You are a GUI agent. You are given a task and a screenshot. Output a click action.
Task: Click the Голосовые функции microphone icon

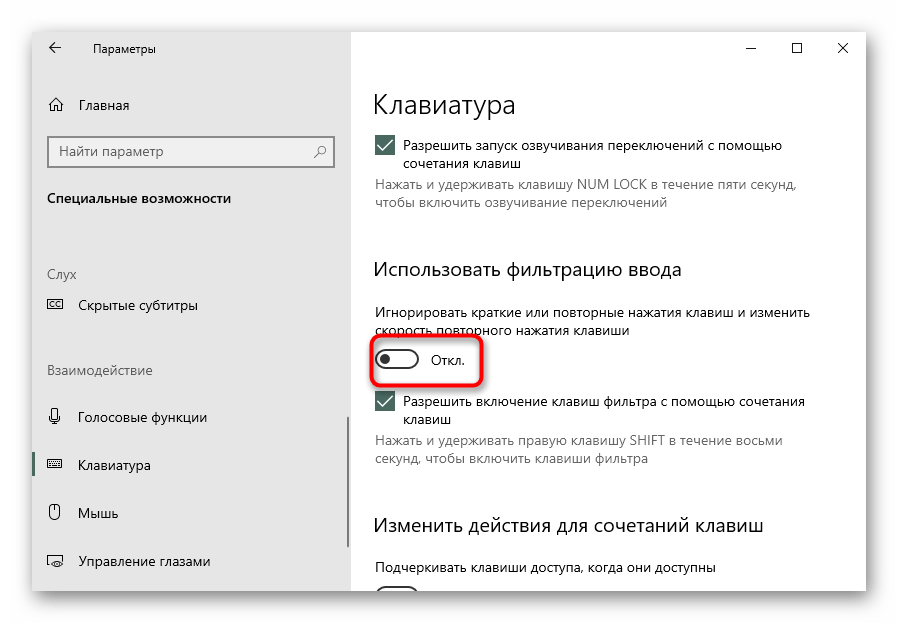[55, 417]
